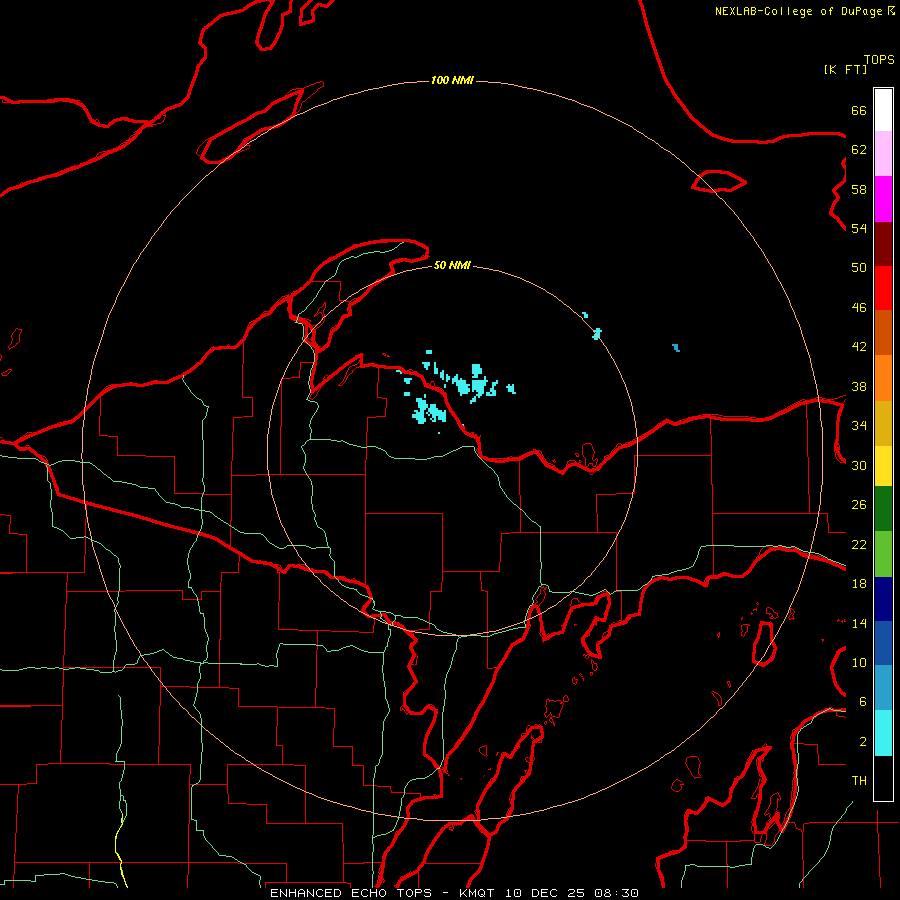Click the 'NEXLAB-College of DuPage' credit text
Viewport: 900px width, 900px height.
(798, 11)
